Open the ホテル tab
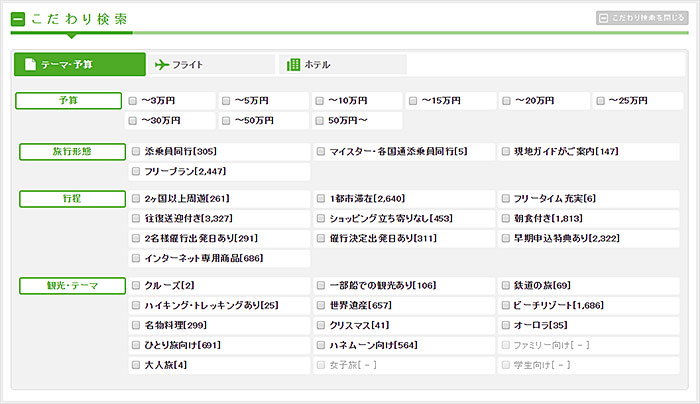This screenshot has width=700, height=404. 343,65
